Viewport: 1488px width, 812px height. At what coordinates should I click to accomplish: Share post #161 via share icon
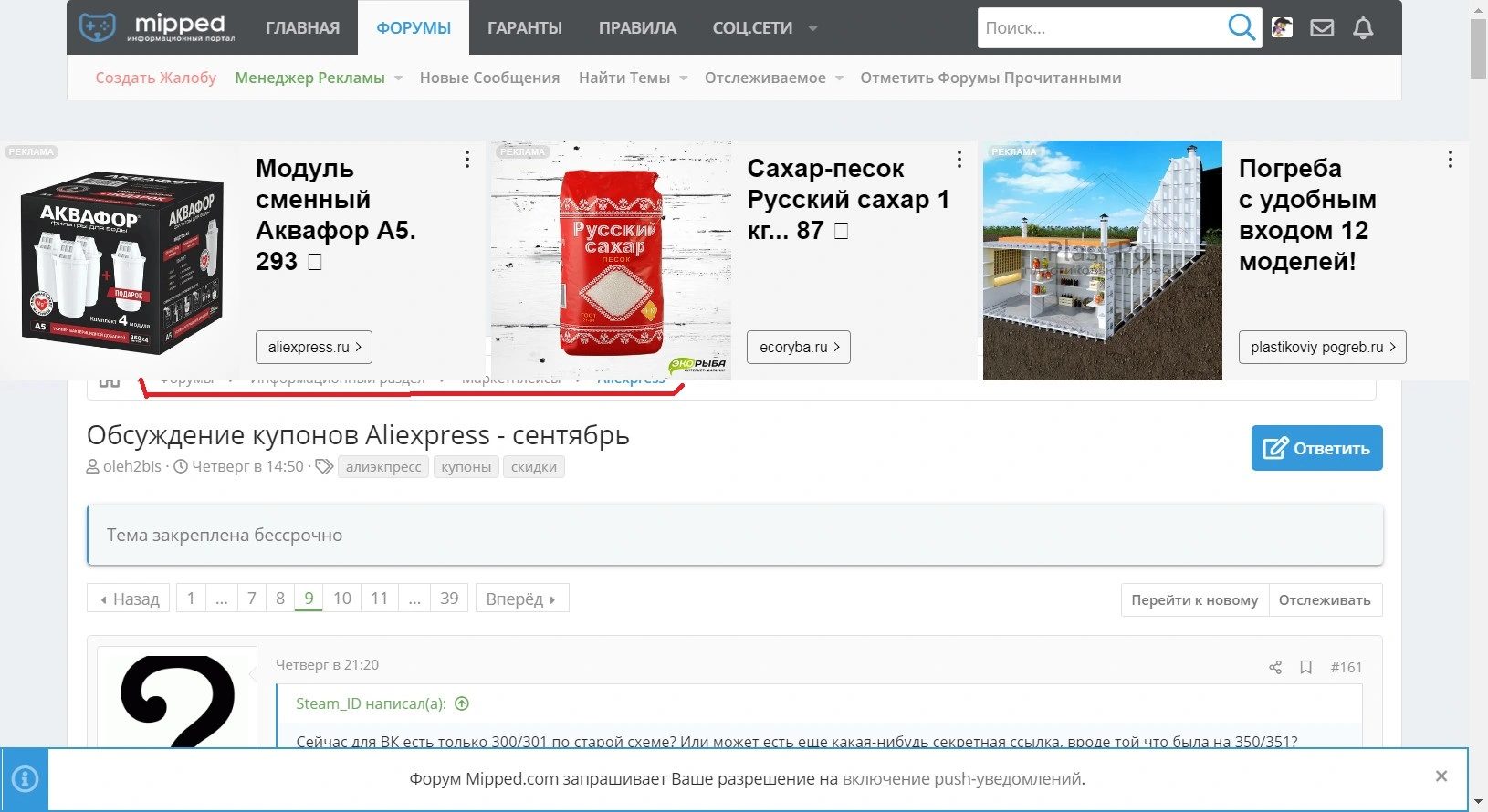coord(1275,668)
